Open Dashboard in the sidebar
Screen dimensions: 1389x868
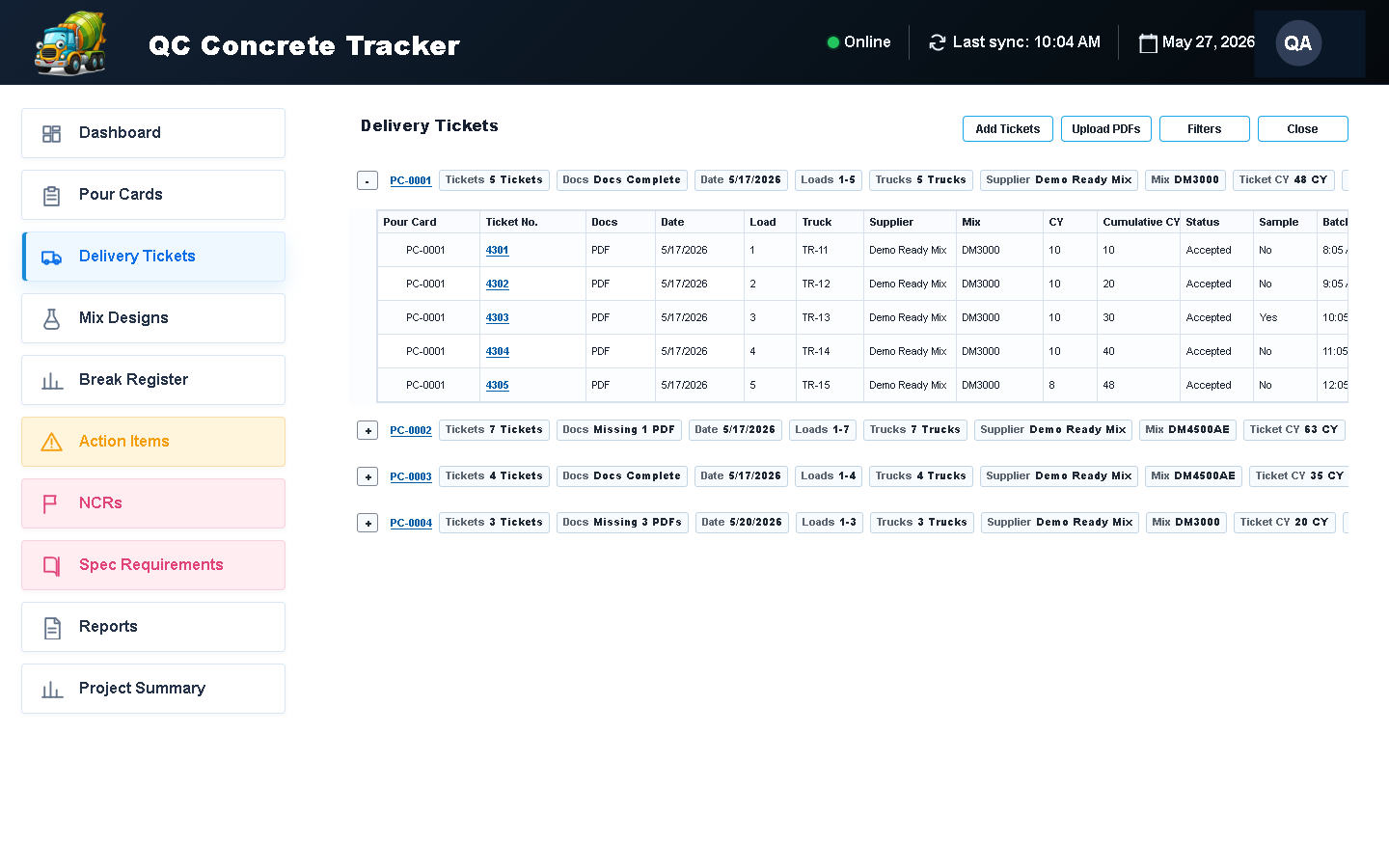[x=153, y=133]
